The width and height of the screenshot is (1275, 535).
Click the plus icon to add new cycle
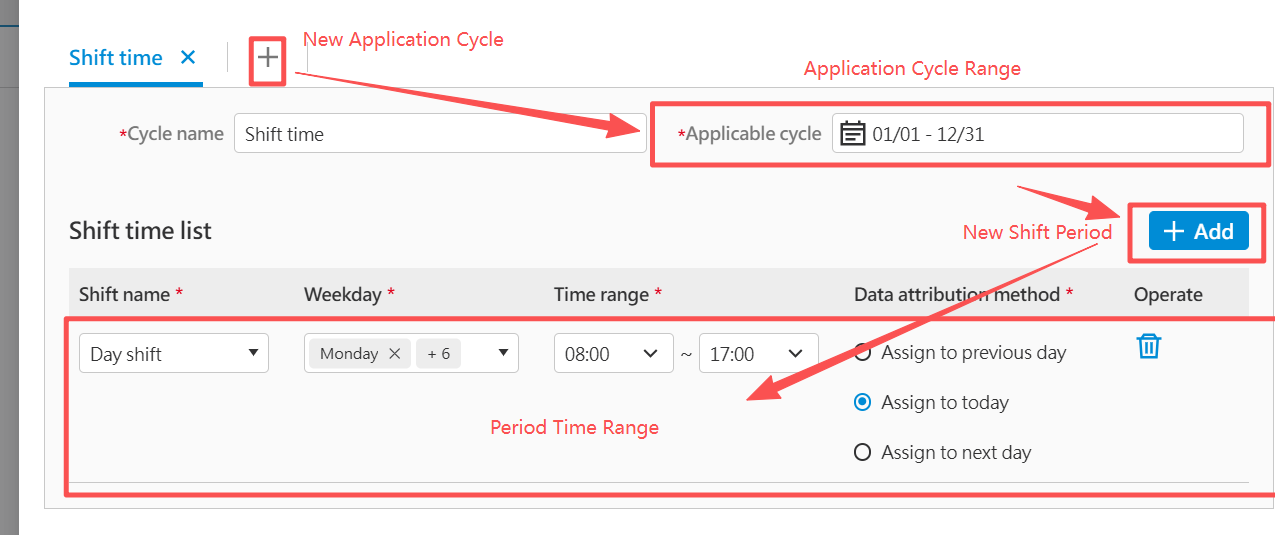click(x=267, y=58)
